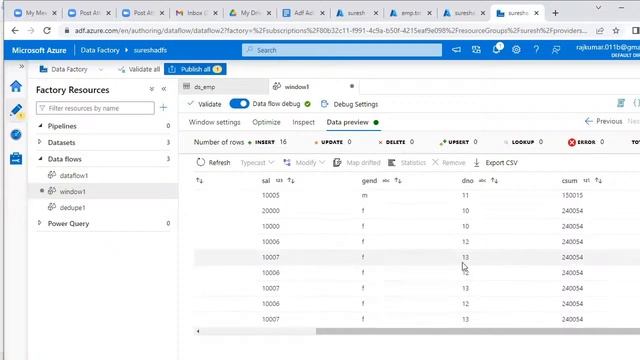Viewport: 640px width, 360px height.
Task: Open the Author pencil icon in sidebar
Action: [16, 111]
